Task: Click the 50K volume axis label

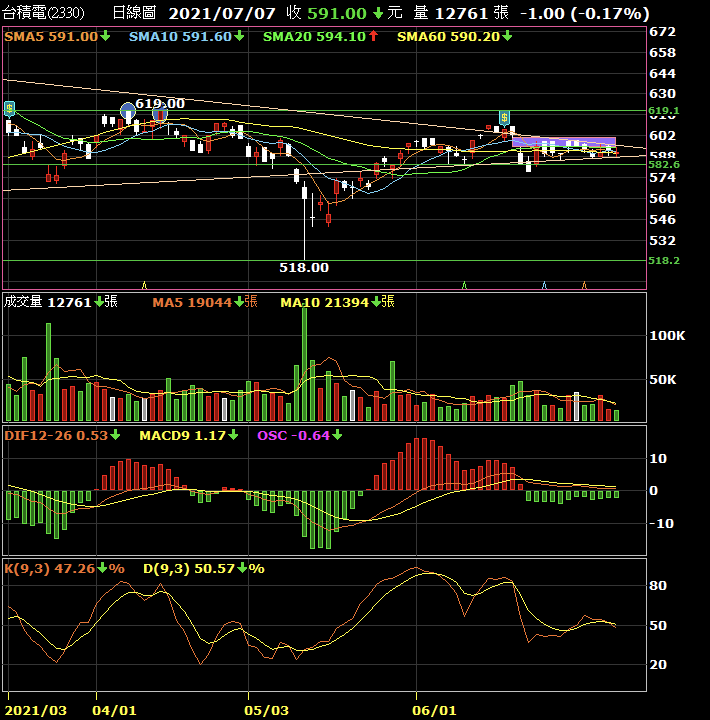Action: pos(663,379)
